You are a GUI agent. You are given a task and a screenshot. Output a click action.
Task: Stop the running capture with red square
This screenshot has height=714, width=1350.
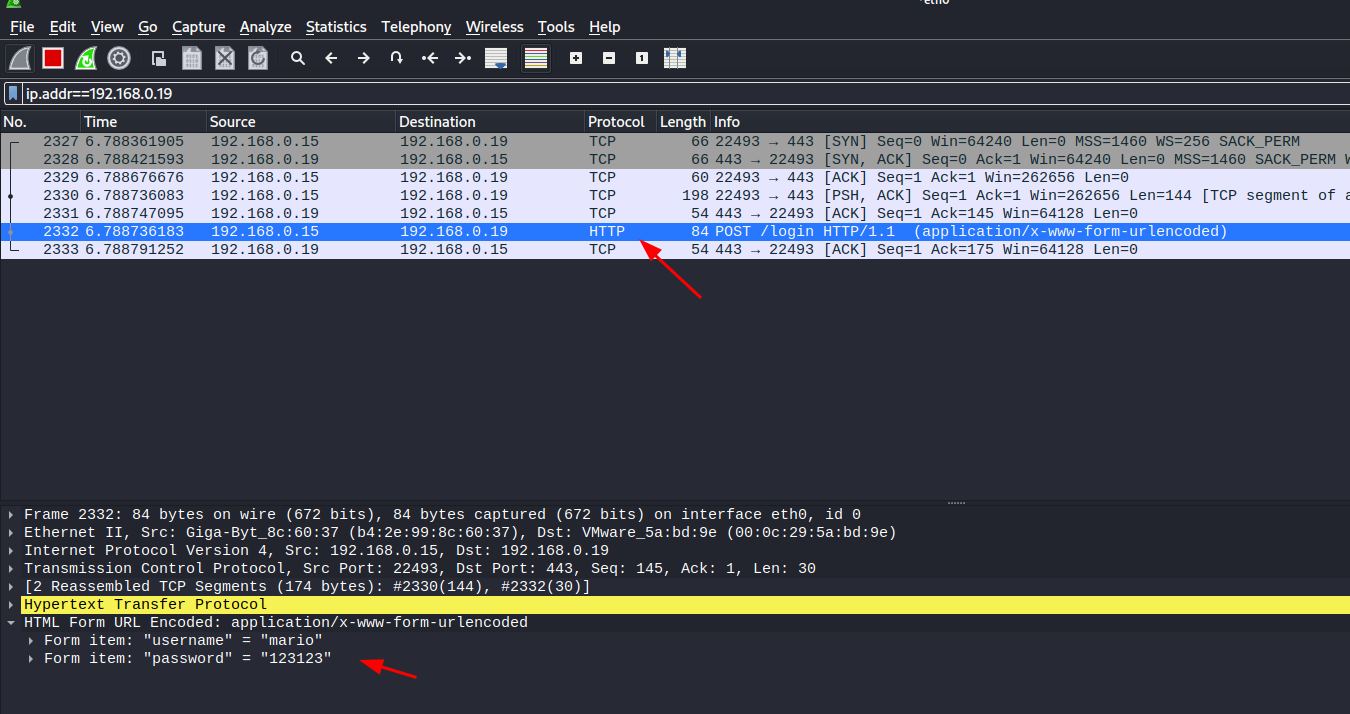click(53, 58)
